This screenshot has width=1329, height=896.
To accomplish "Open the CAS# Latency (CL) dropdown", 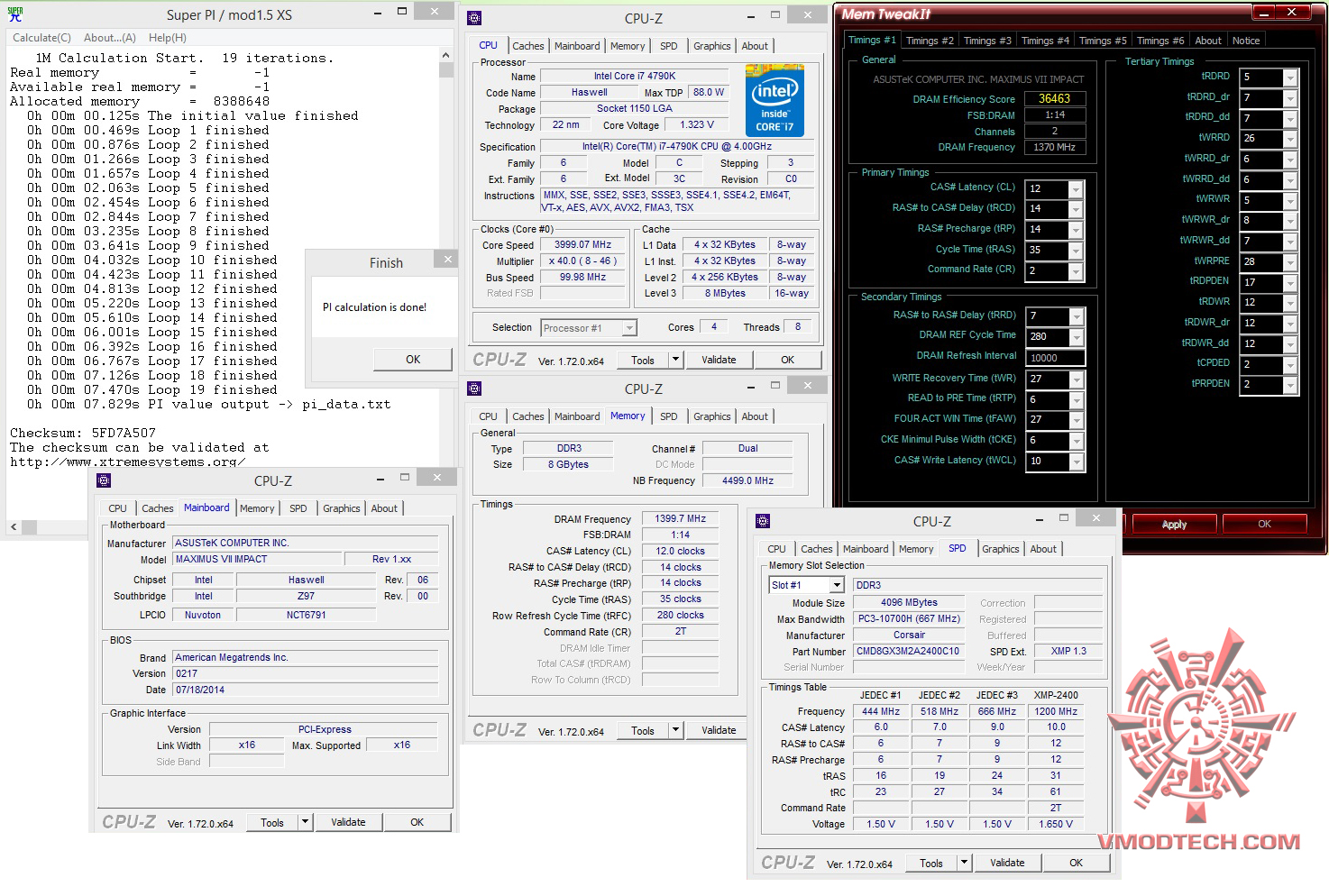I will [x=1075, y=189].
